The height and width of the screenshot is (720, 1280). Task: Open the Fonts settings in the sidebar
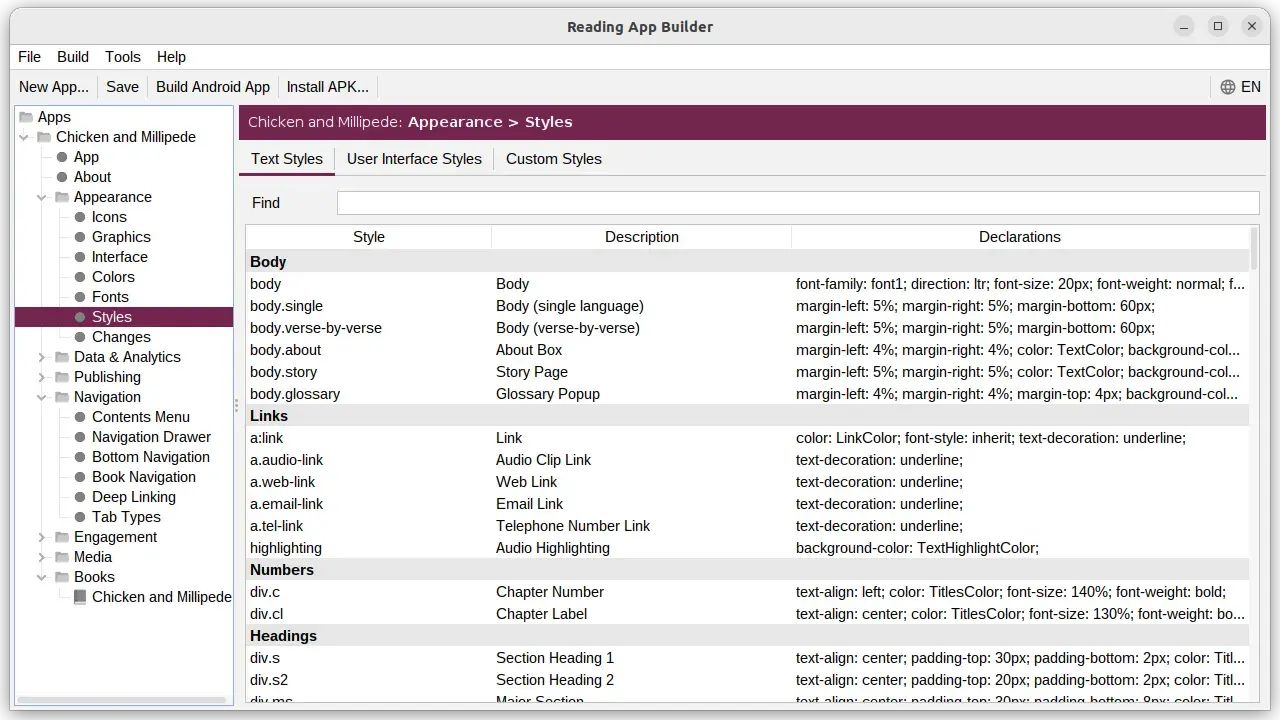[110, 297]
